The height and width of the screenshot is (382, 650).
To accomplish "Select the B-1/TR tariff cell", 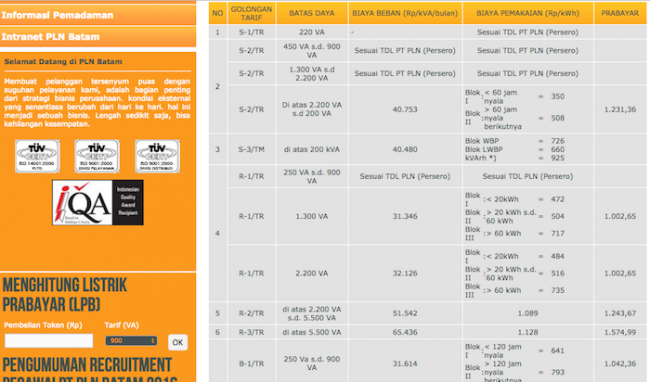I will (x=251, y=364).
